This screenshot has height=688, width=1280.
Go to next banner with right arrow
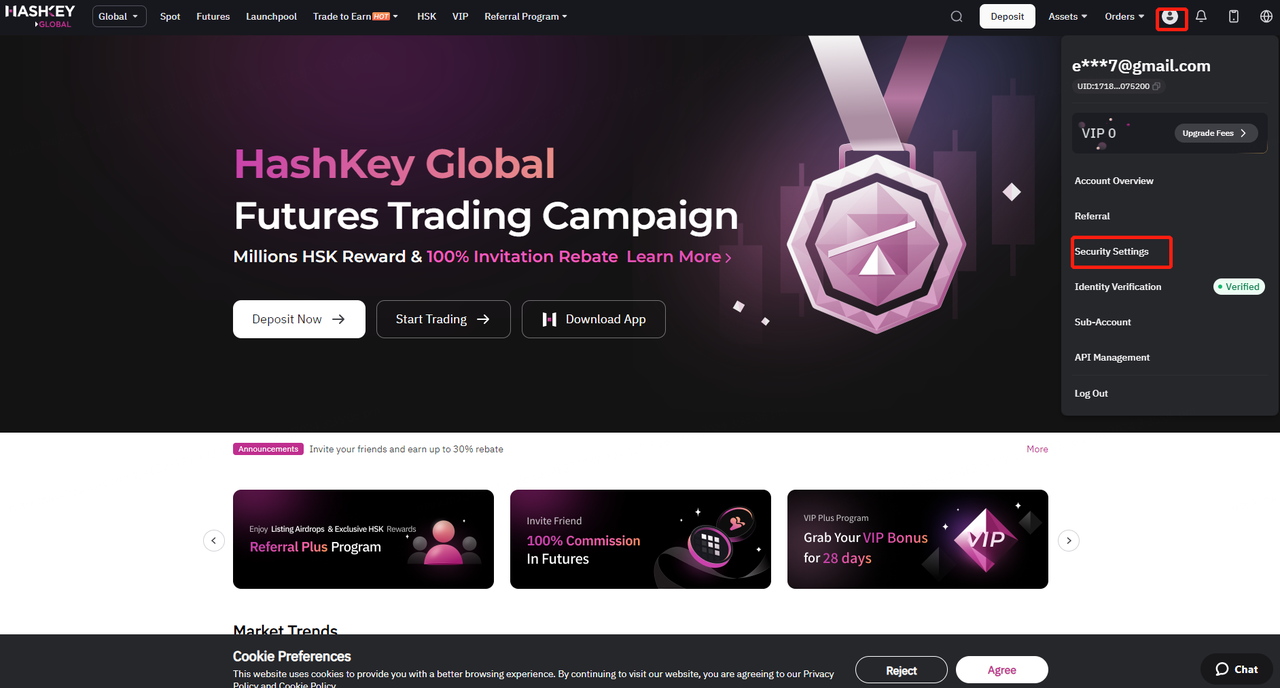point(1069,540)
